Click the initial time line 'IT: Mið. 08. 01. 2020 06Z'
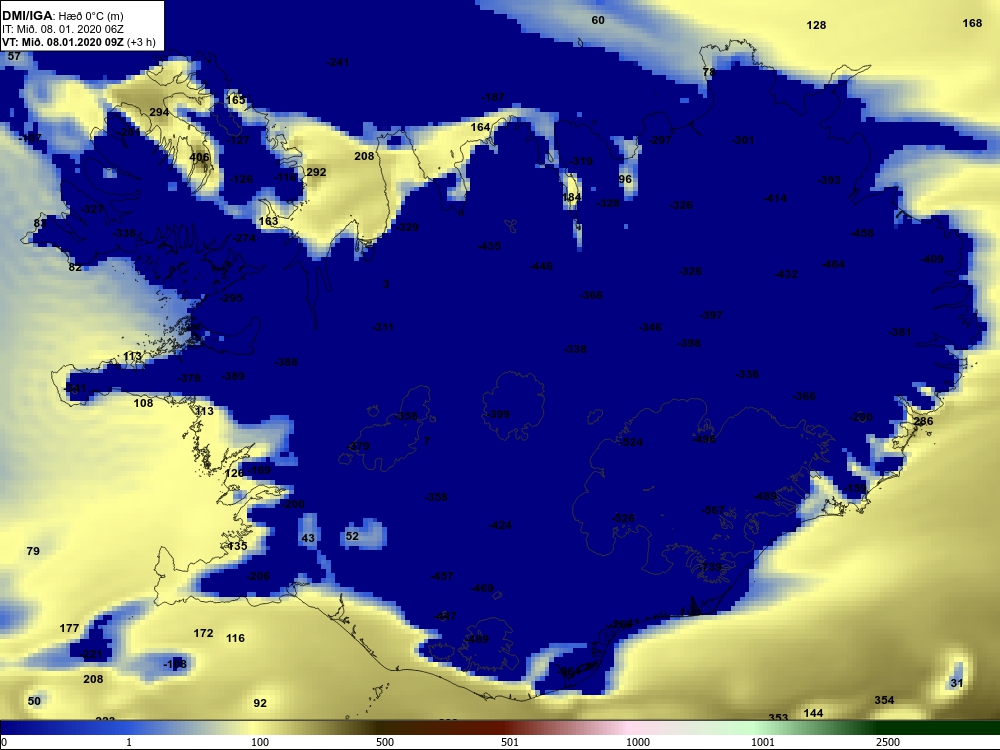Viewport: 1000px width, 750px height. 62,29
